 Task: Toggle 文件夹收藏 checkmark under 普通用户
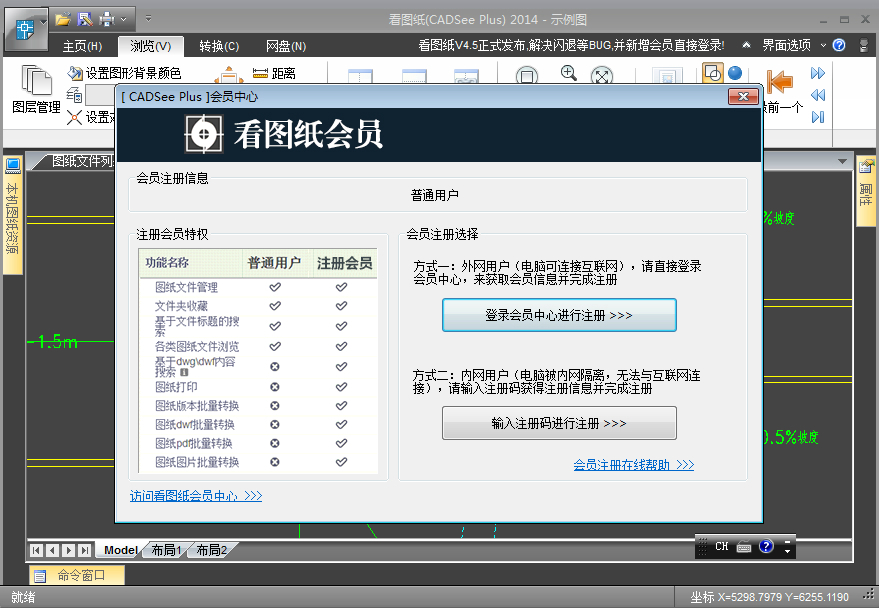tap(274, 306)
